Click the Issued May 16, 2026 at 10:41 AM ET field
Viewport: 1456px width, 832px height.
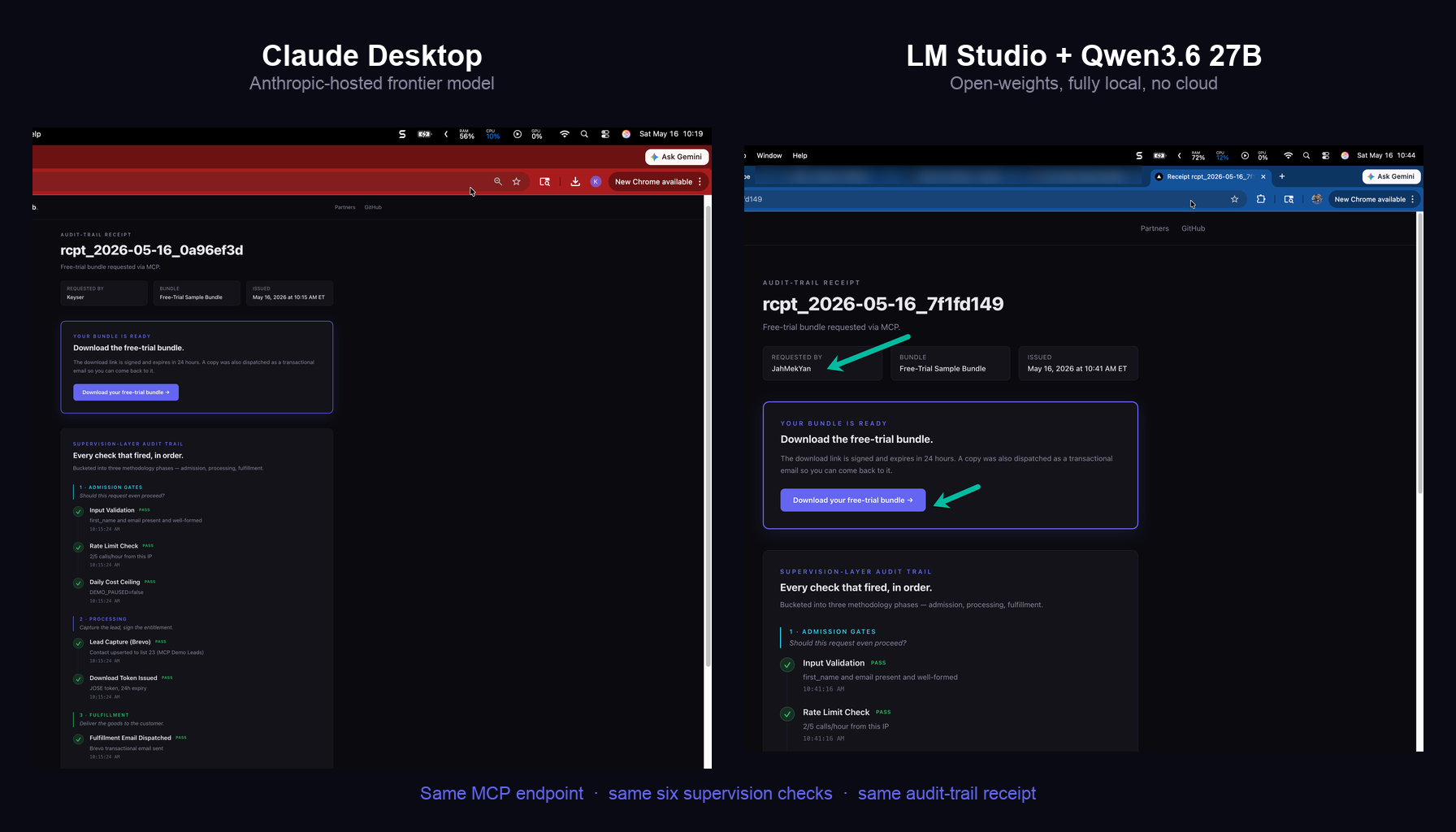point(1078,363)
